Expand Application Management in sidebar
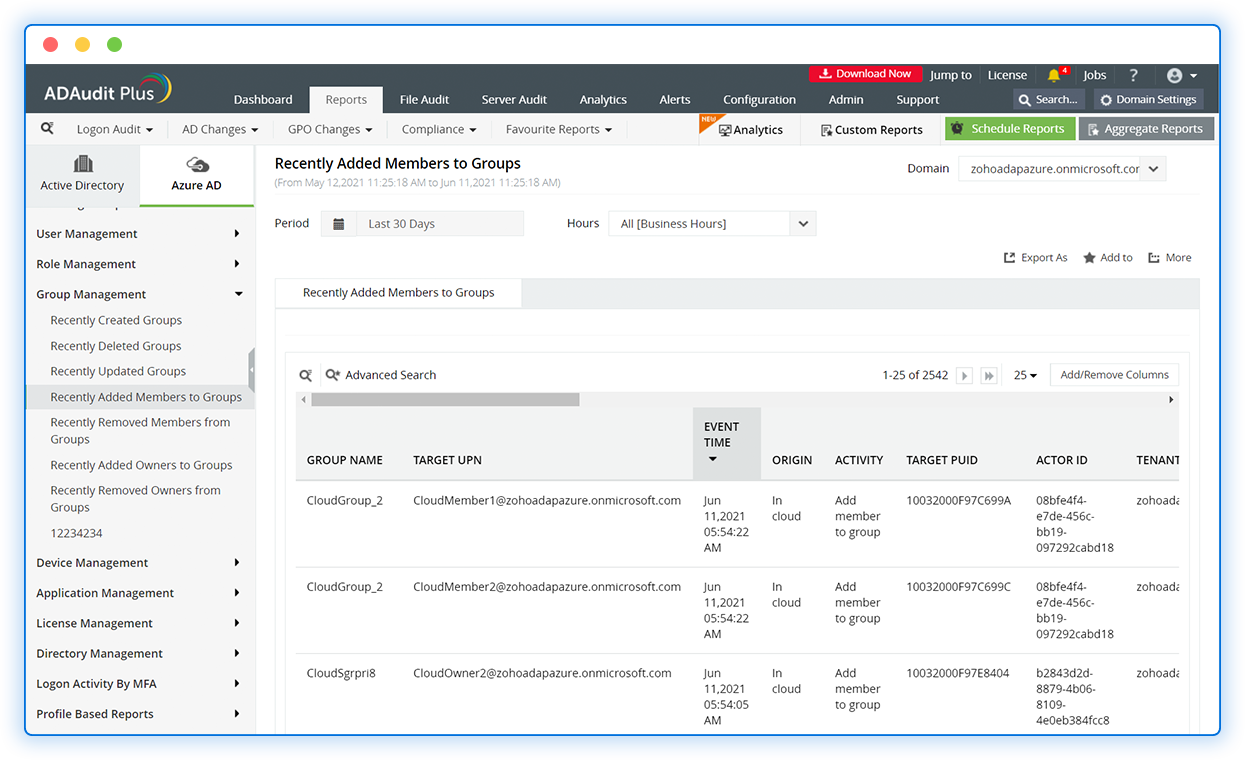This screenshot has width=1245, height=760. pyautogui.click(x=139, y=593)
